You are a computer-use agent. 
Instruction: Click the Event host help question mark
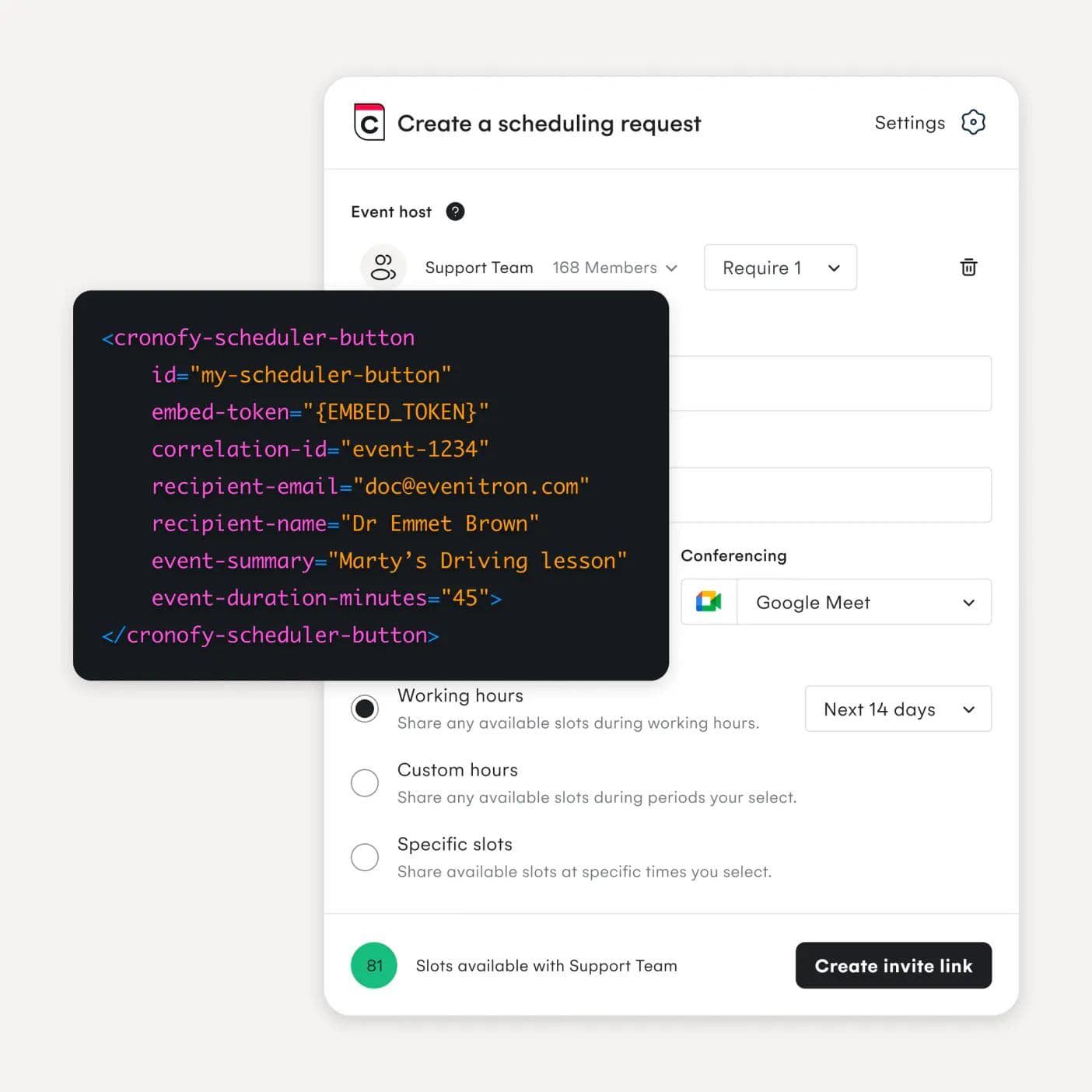click(455, 212)
